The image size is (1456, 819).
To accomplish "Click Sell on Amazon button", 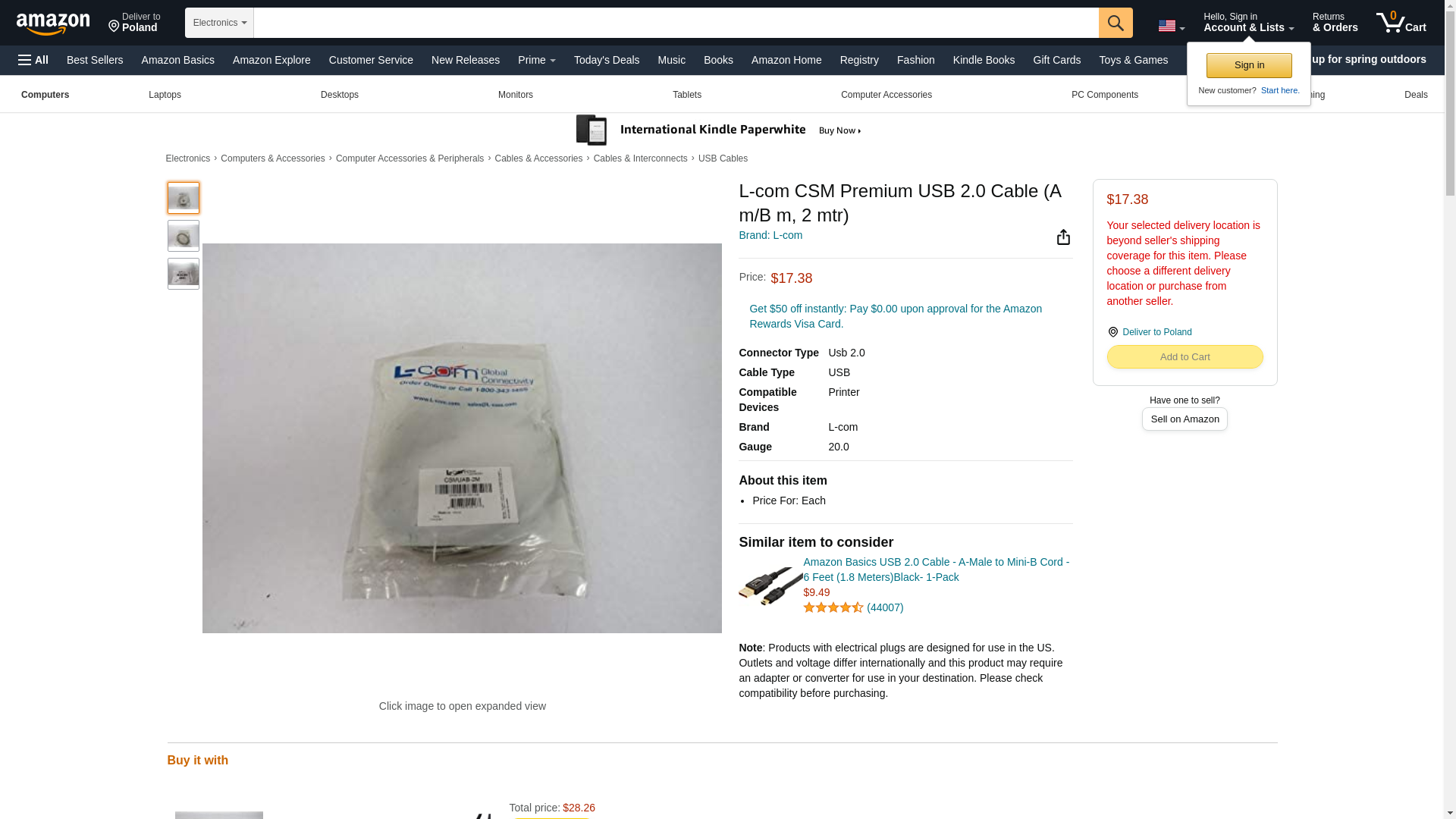I will pyautogui.click(x=1184, y=419).
